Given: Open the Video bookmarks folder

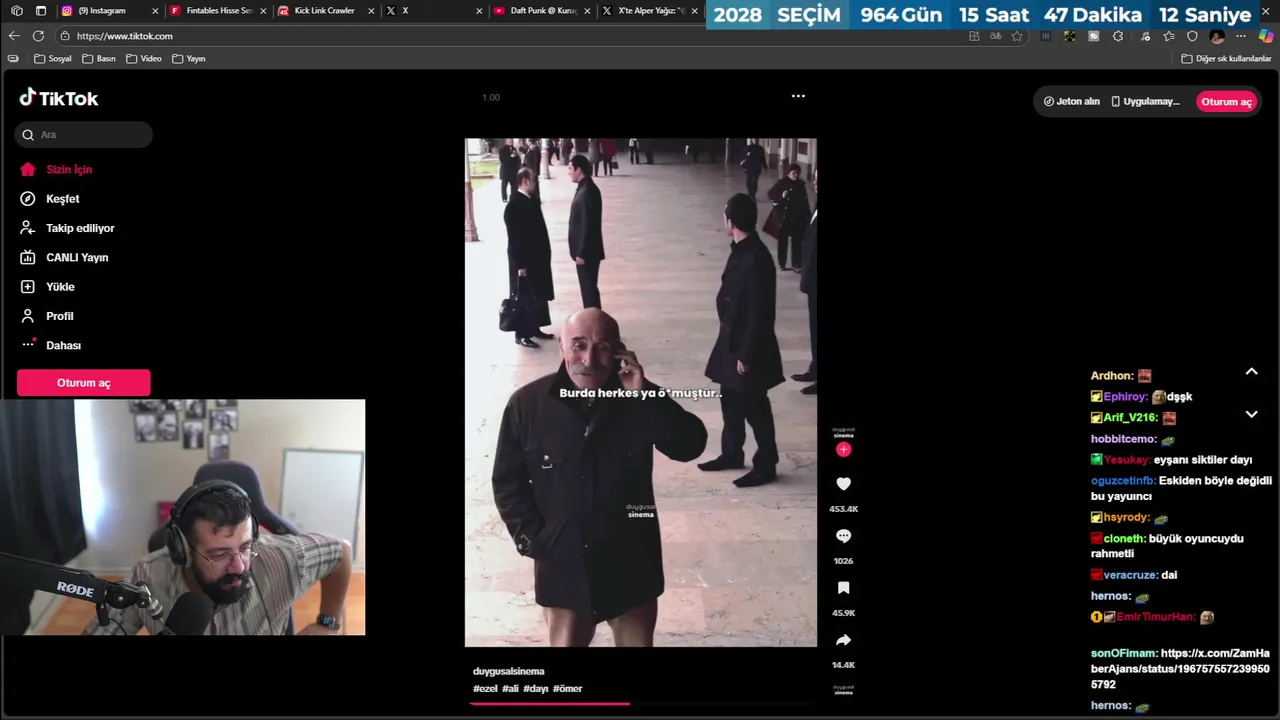Looking at the screenshot, I should pos(144,59).
